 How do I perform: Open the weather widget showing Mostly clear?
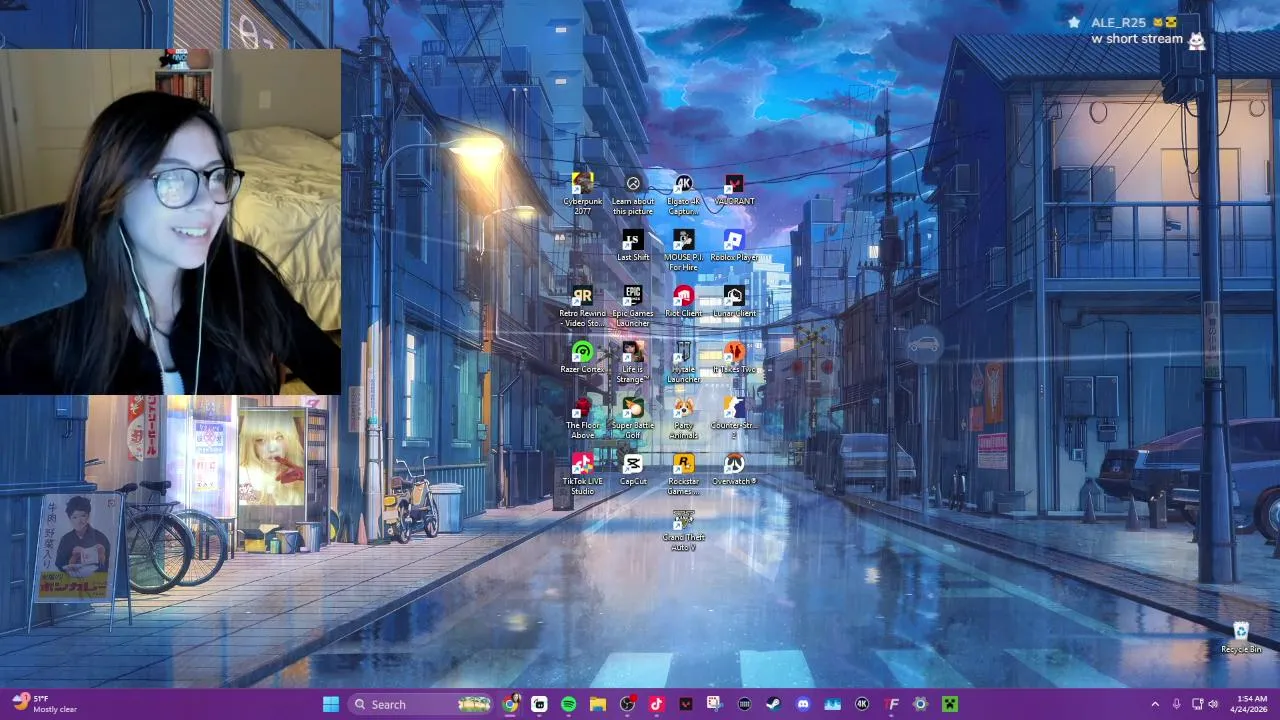pyautogui.click(x=46, y=704)
